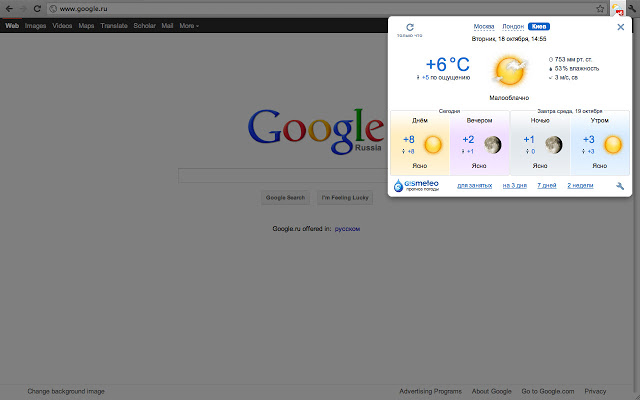Viewport: 640px width, 400px height.
Task: Open the на 3 дня forecast link
Action: pos(515,186)
